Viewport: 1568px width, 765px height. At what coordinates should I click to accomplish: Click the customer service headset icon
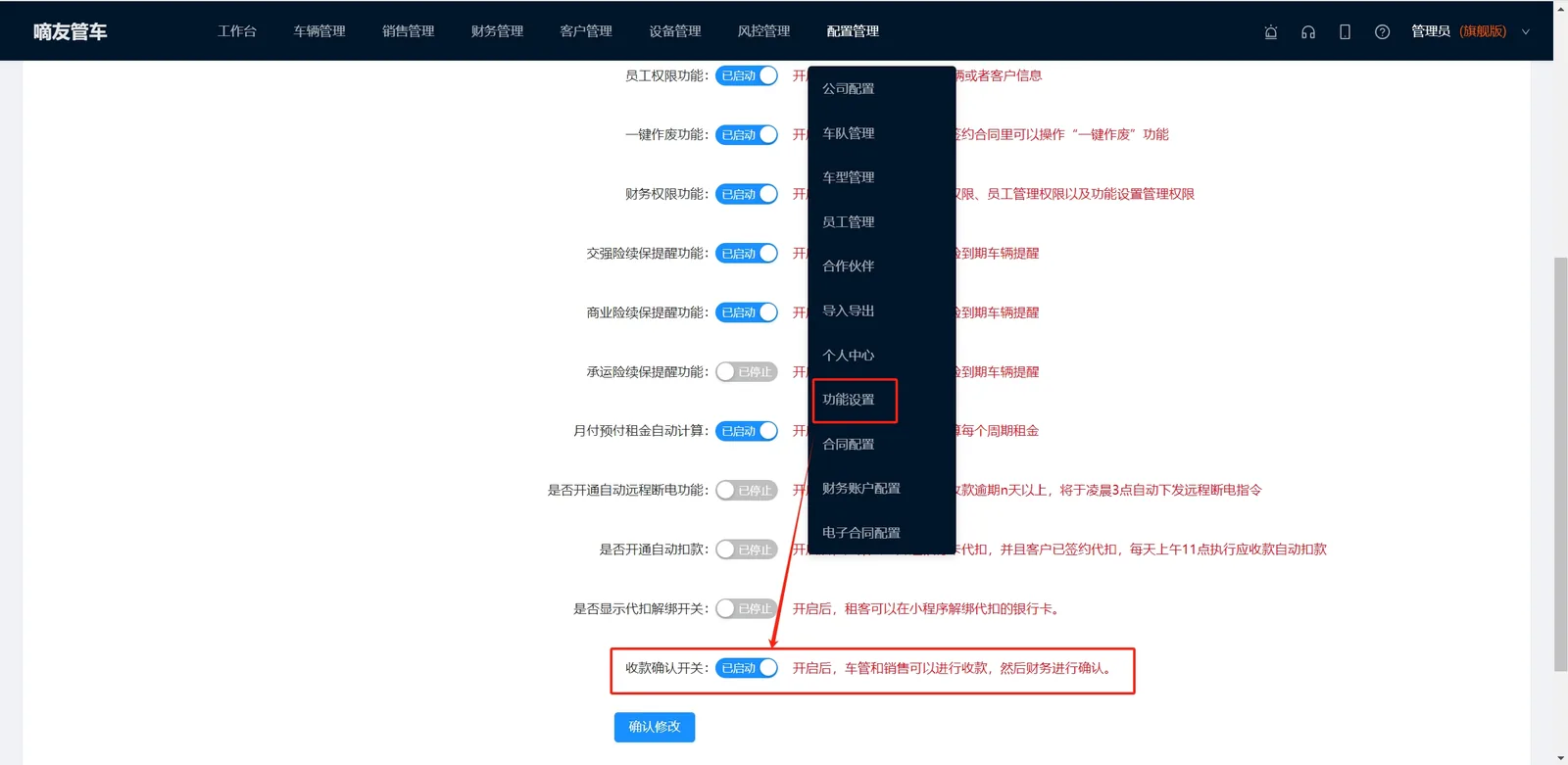1308,31
